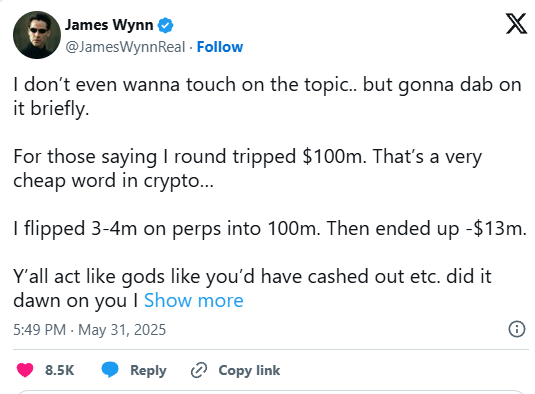Expand tweet with Show more
This screenshot has height=394, width=535.
click(x=193, y=301)
